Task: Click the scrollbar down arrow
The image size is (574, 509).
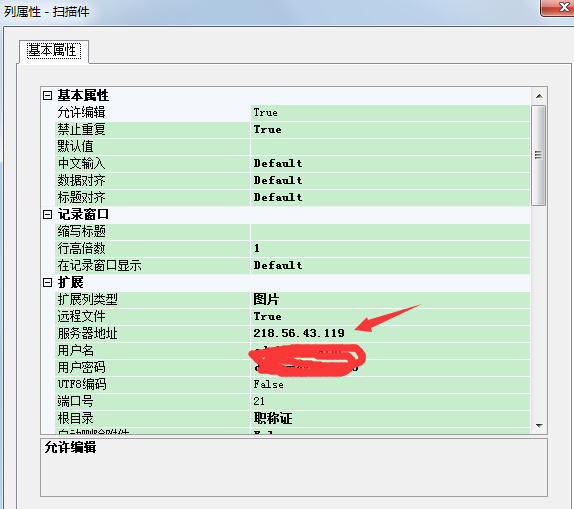Action: coord(539,426)
